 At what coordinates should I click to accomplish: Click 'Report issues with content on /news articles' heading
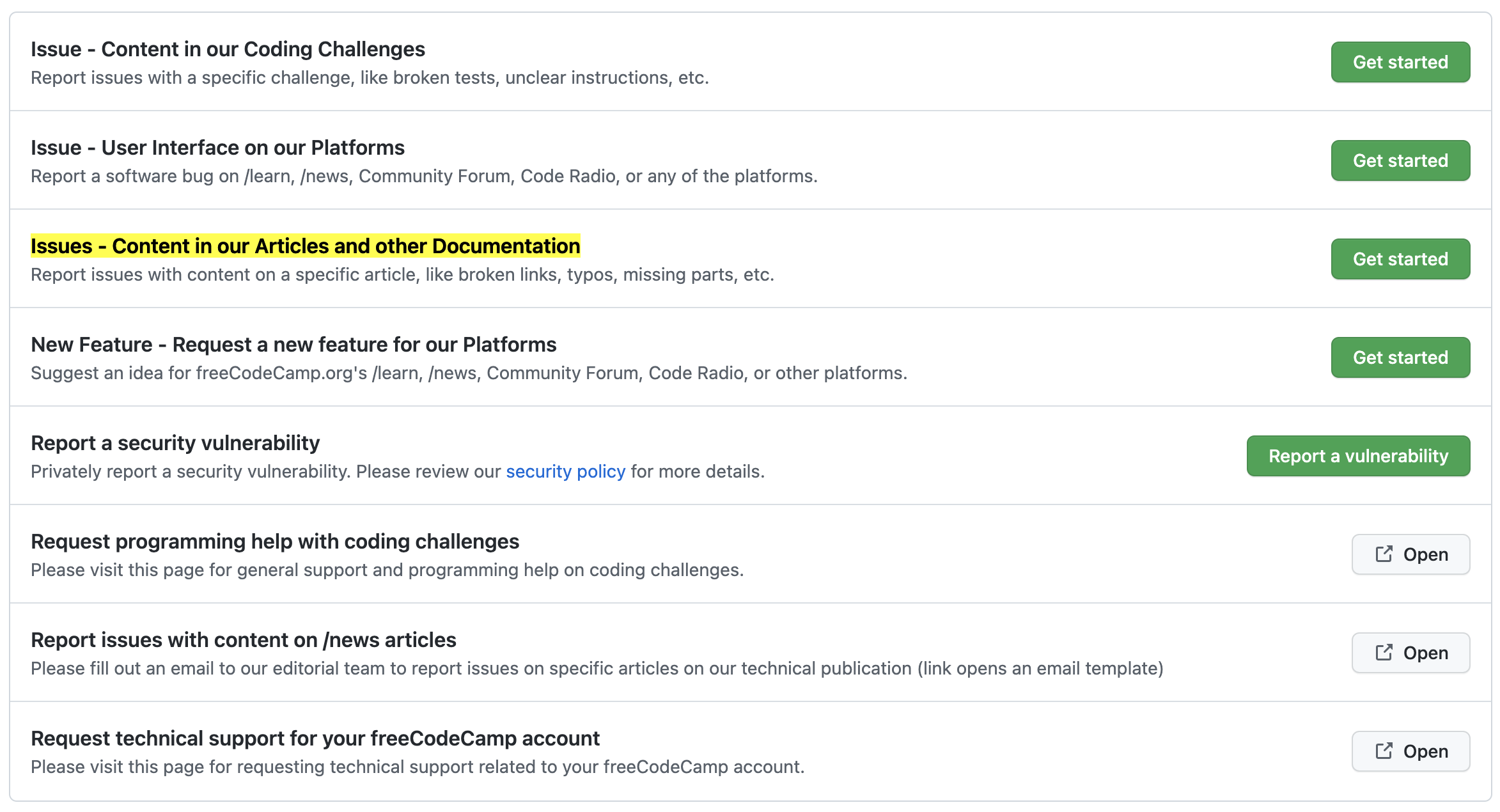click(x=243, y=640)
